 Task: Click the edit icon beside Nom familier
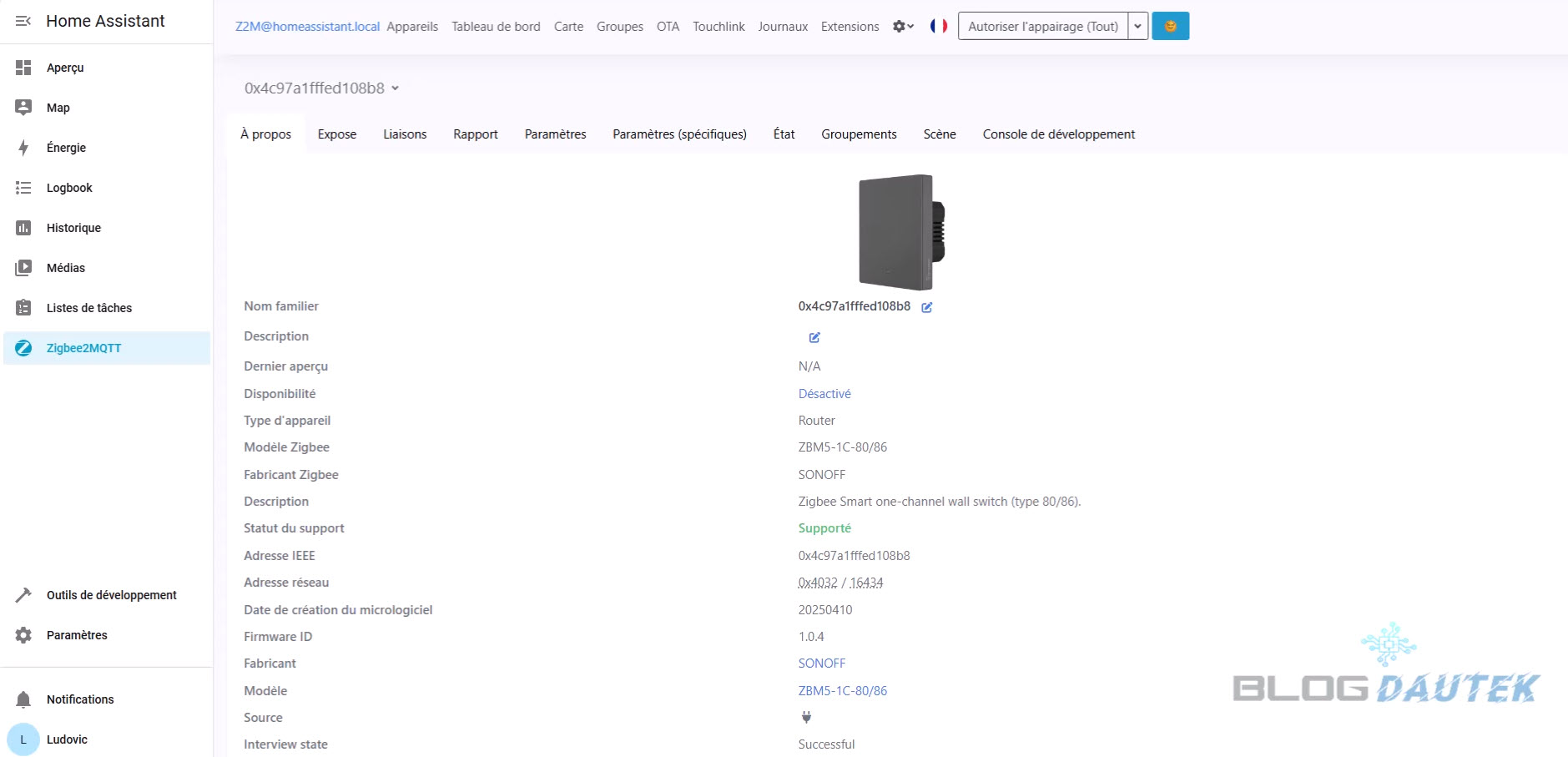926,307
